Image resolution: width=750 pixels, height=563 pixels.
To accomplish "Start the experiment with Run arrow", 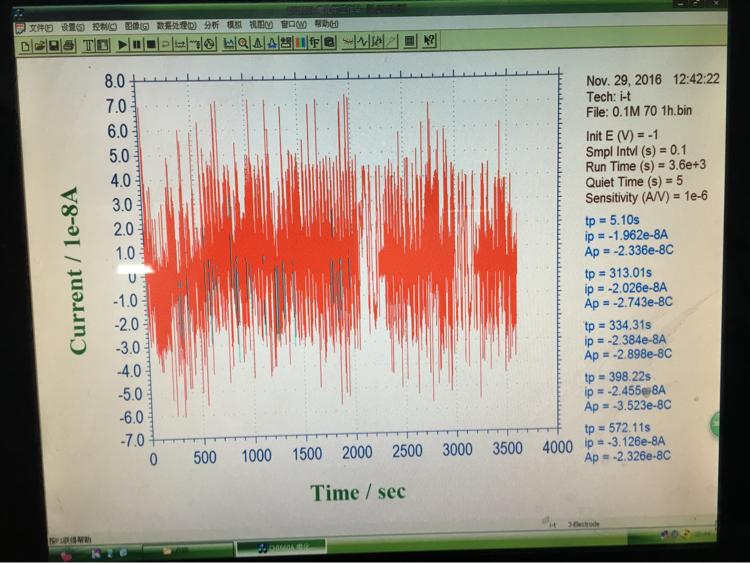I will point(122,45).
